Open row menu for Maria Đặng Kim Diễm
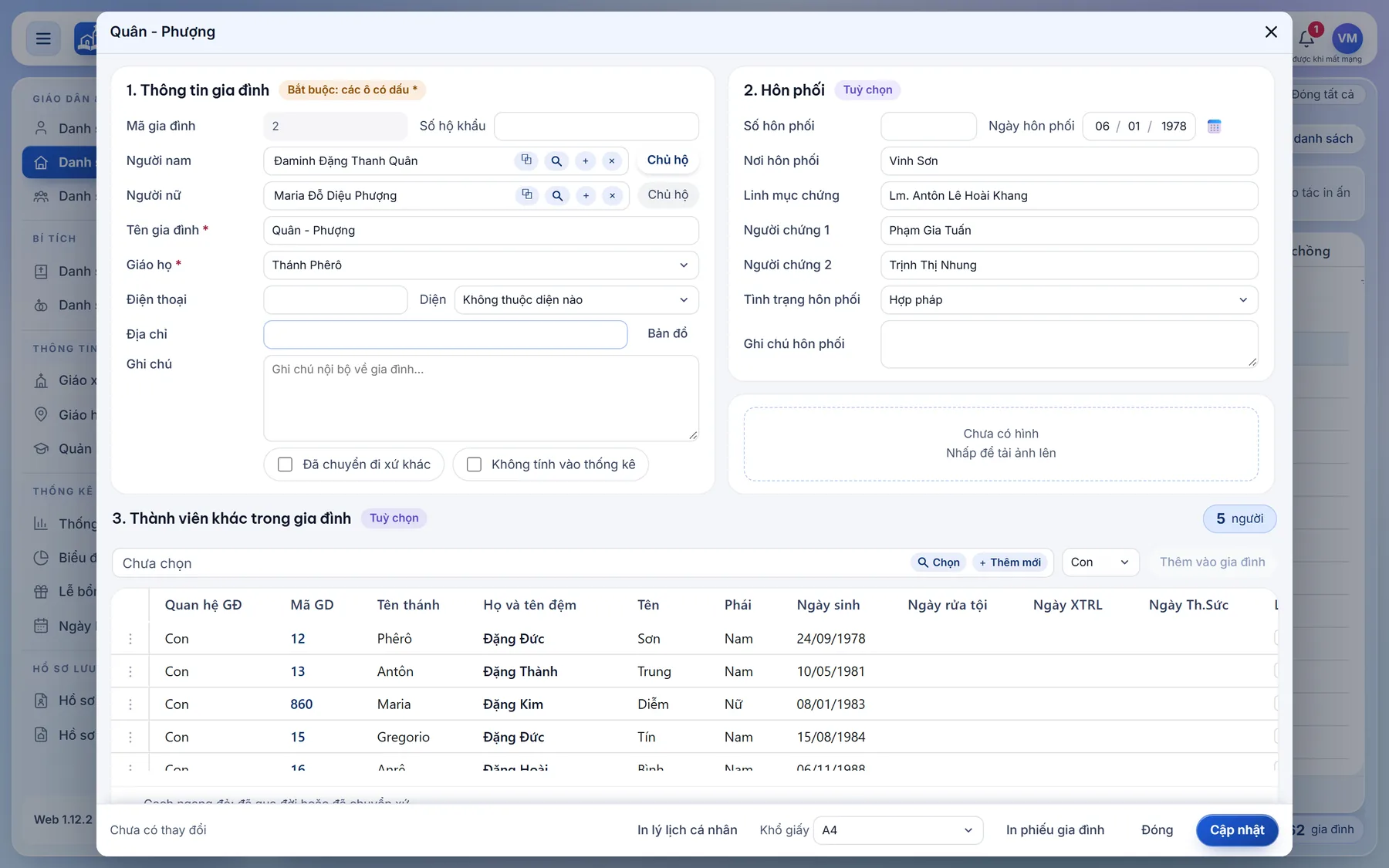1389x868 pixels. (x=130, y=704)
